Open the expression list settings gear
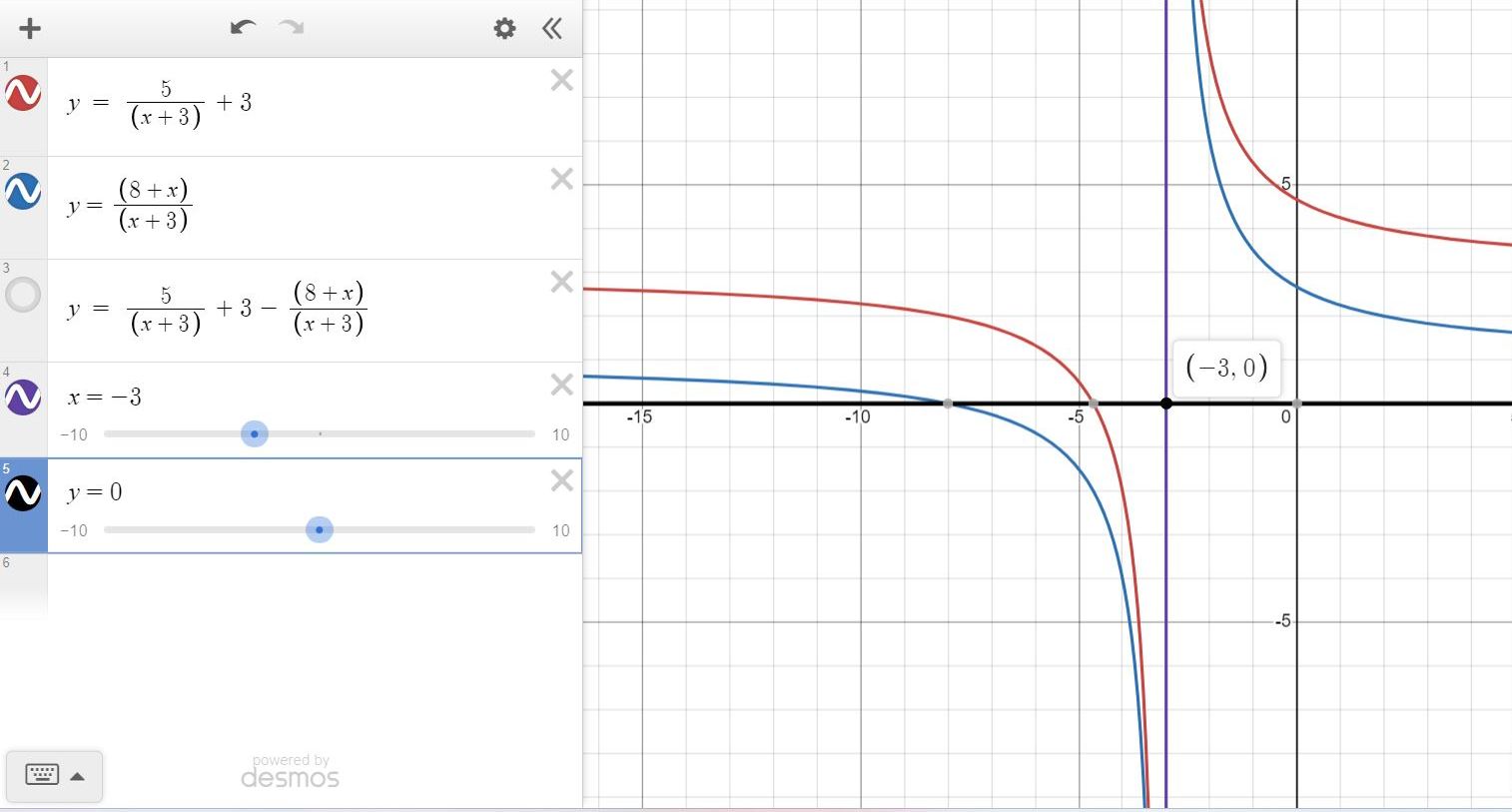Viewport: 1512px width, 812px height. tap(505, 28)
